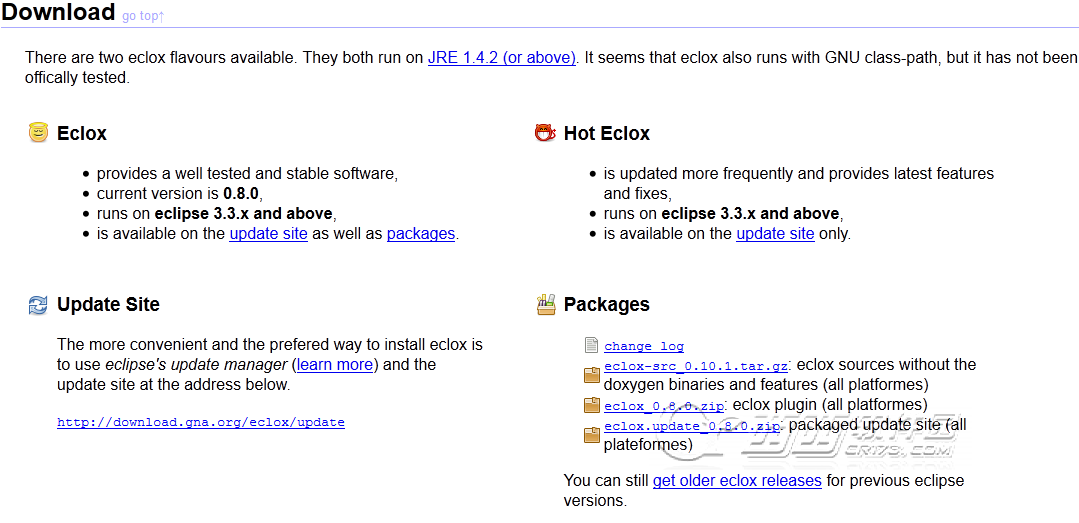This screenshot has height=523, width=1079.
Task: Click the document icon next to change log
Action: (x=592, y=346)
